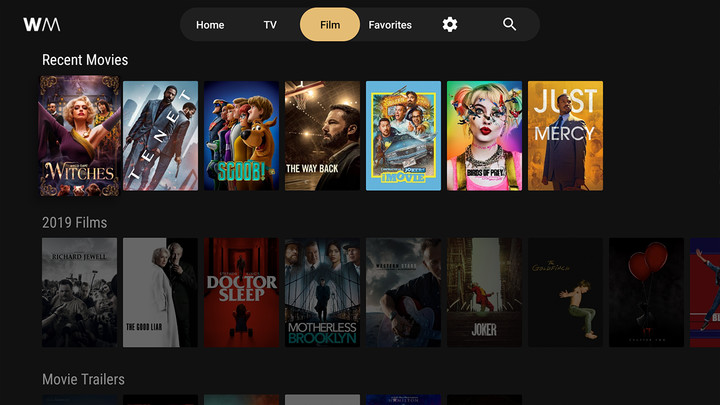Viewport: 720px width, 405px height.
Task: Switch to the Home tab
Action: click(210, 25)
